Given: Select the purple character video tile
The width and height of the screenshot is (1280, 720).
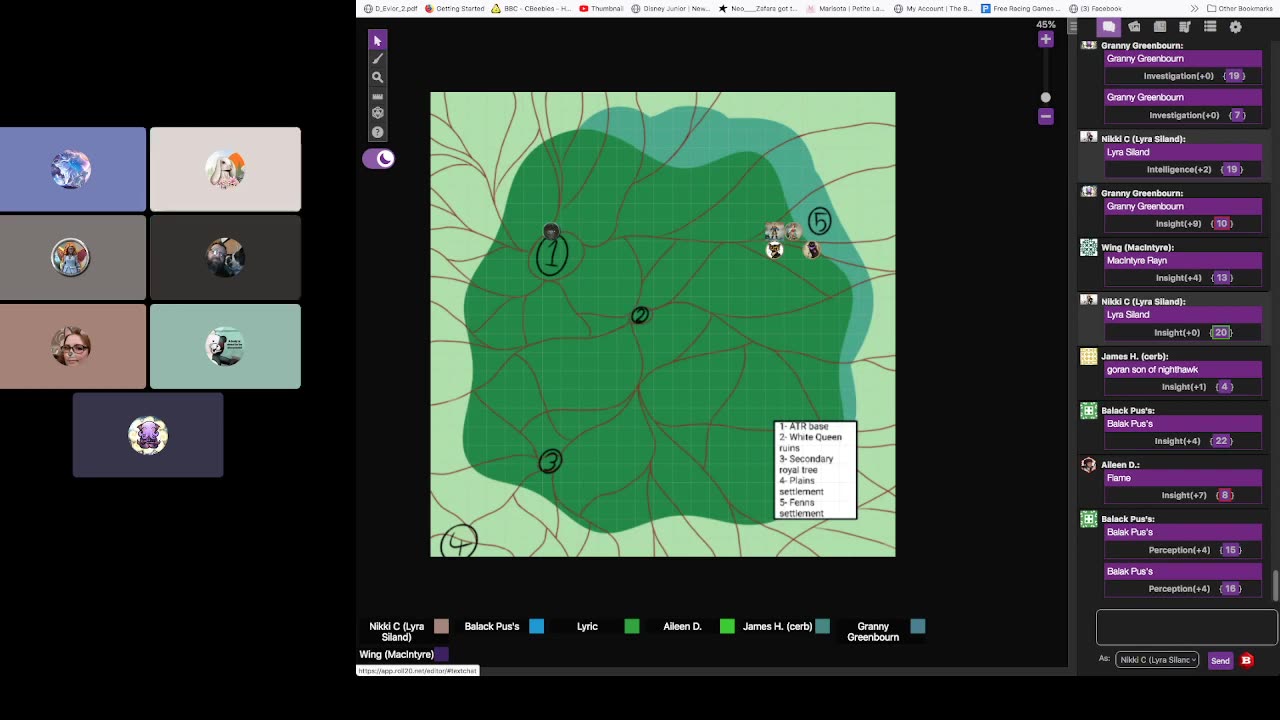Looking at the screenshot, I should [148, 435].
